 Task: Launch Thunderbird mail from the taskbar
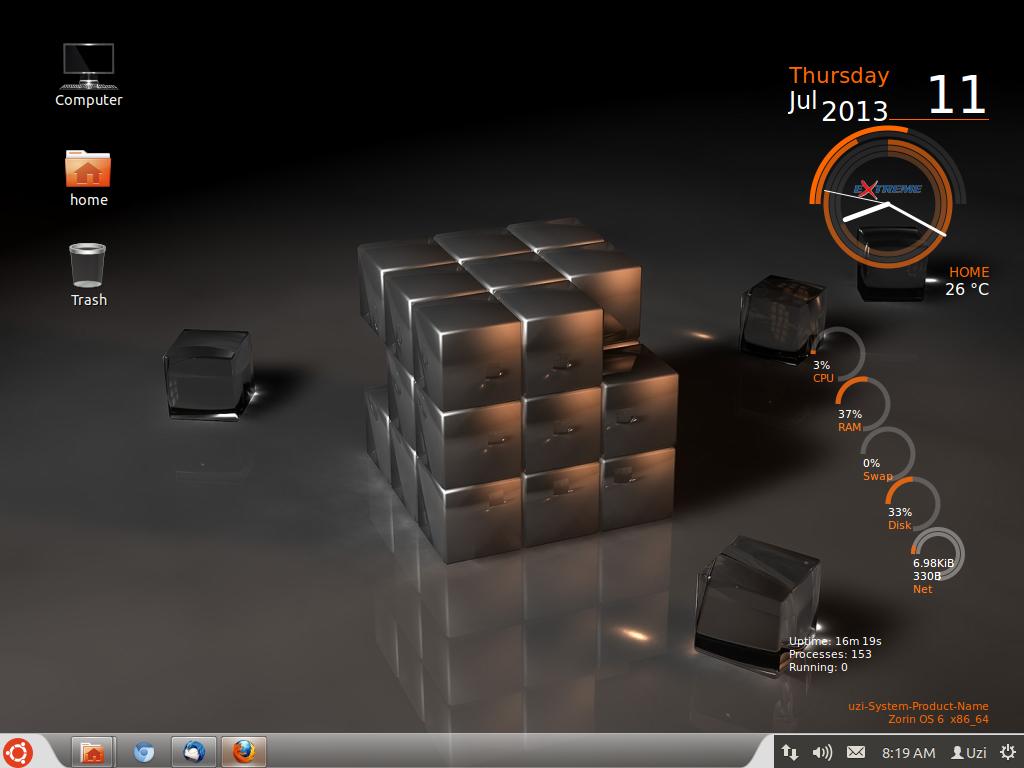tap(194, 751)
